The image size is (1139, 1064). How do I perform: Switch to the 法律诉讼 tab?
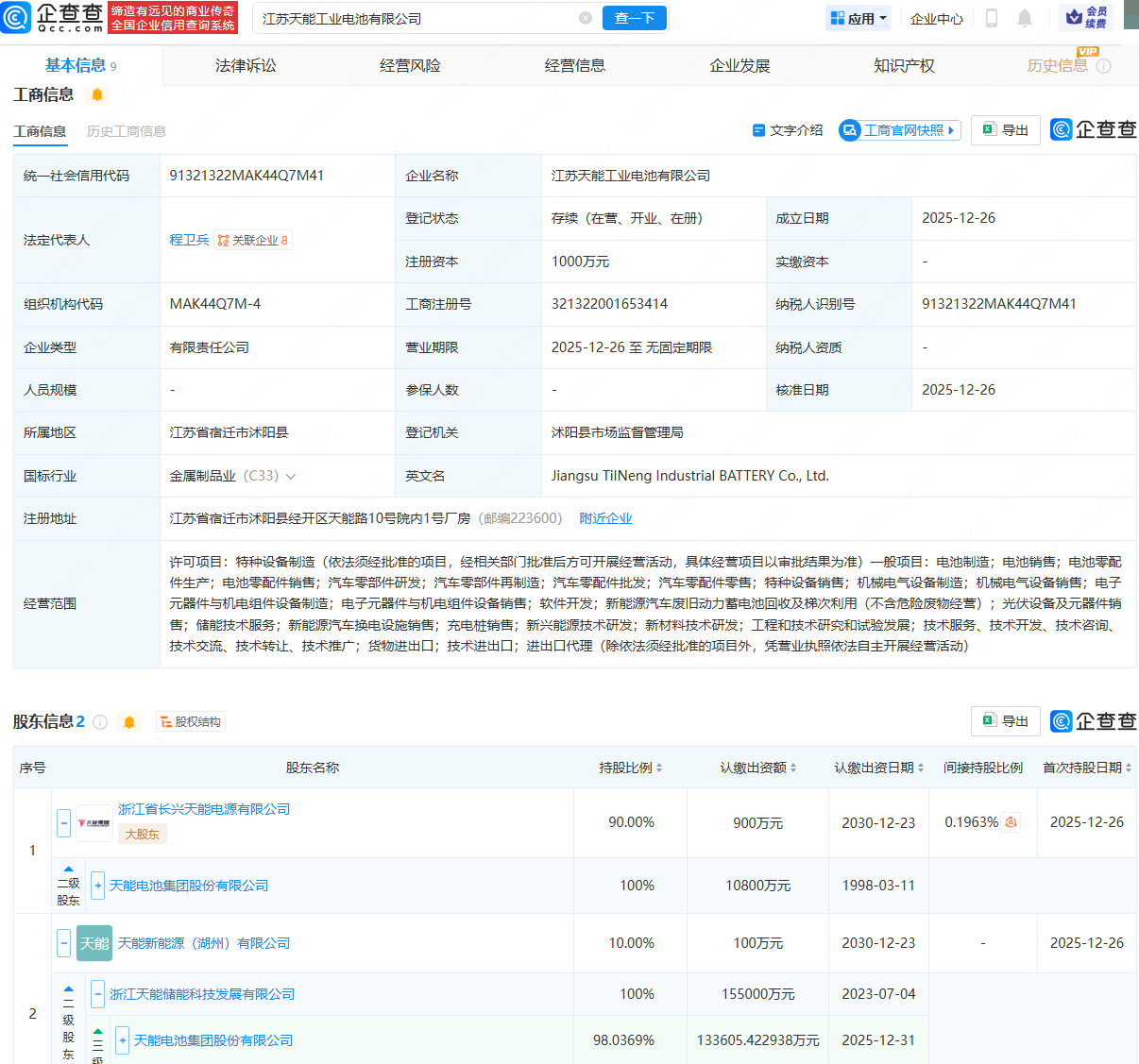point(246,65)
